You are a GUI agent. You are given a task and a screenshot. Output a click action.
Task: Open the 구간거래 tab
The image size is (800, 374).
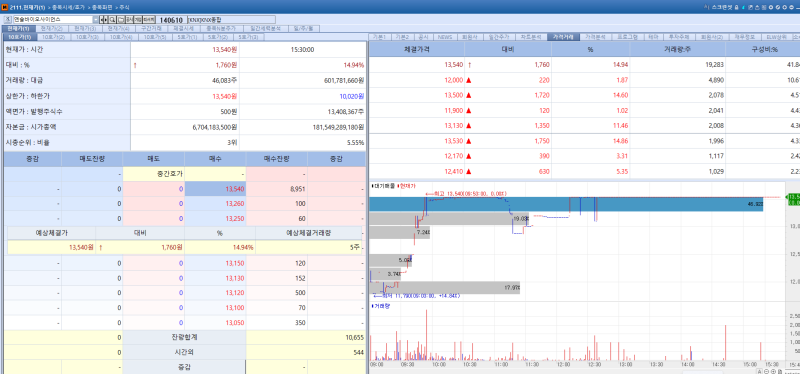(151, 29)
